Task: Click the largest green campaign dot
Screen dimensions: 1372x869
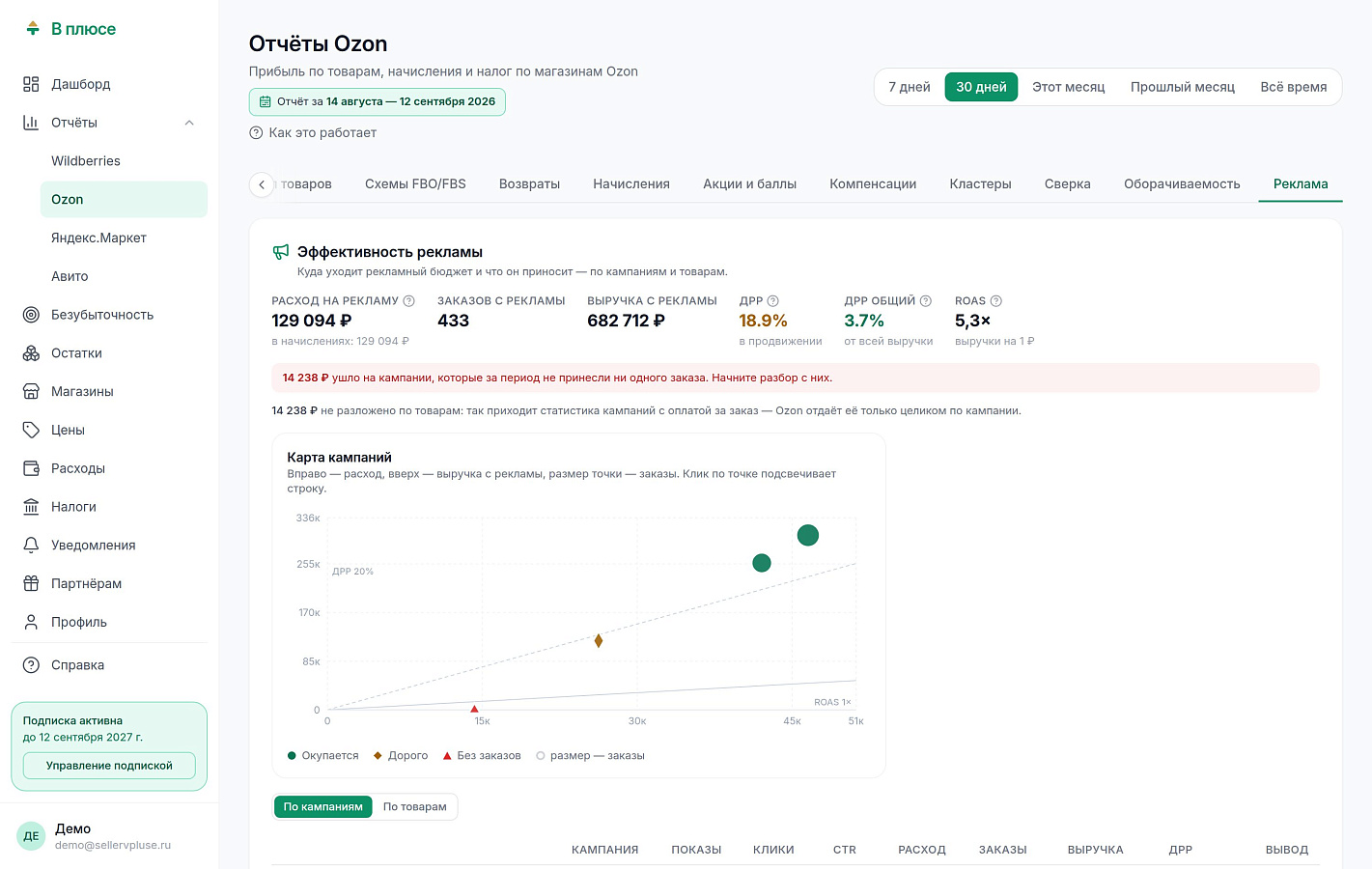Action: (808, 535)
